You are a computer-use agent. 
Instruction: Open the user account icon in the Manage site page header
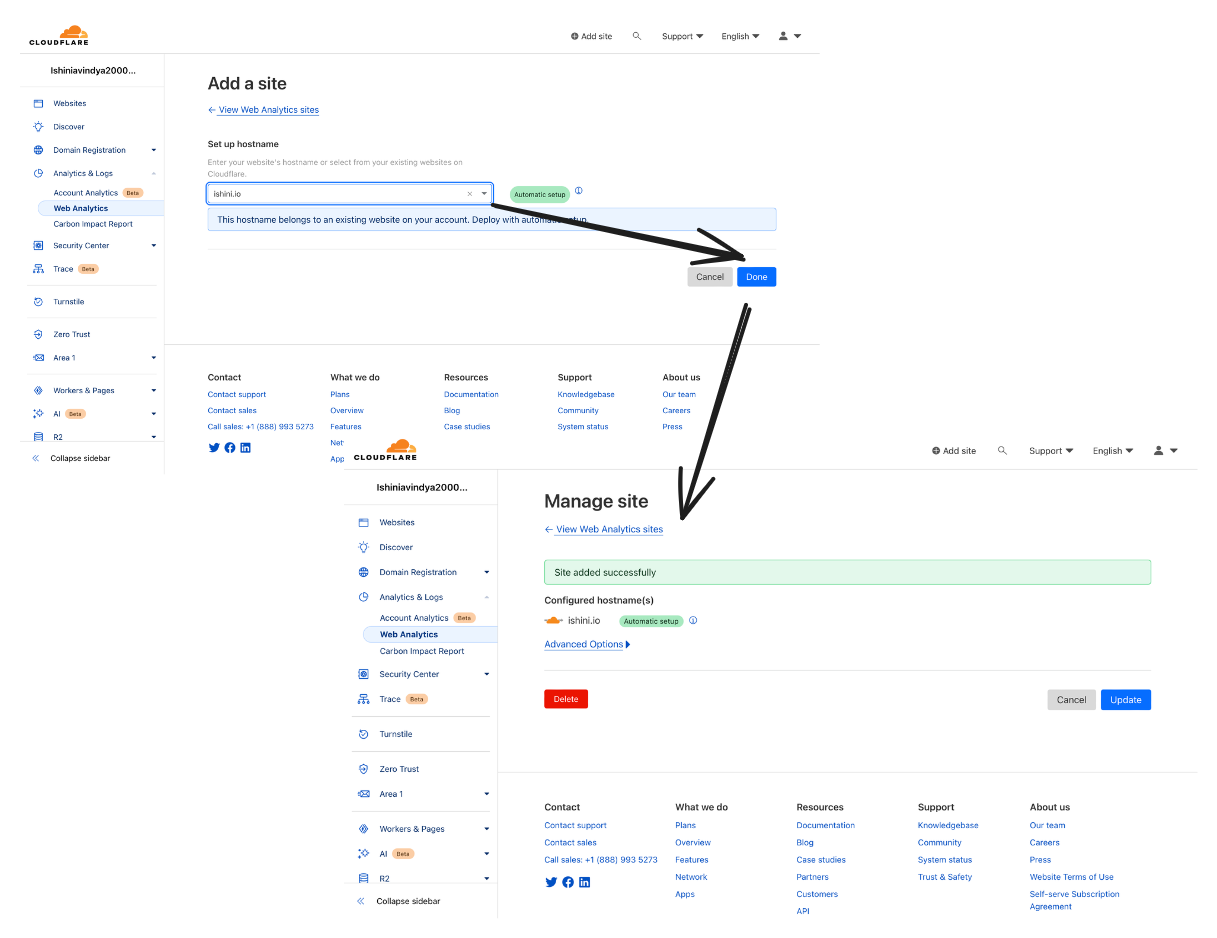coord(1158,451)
